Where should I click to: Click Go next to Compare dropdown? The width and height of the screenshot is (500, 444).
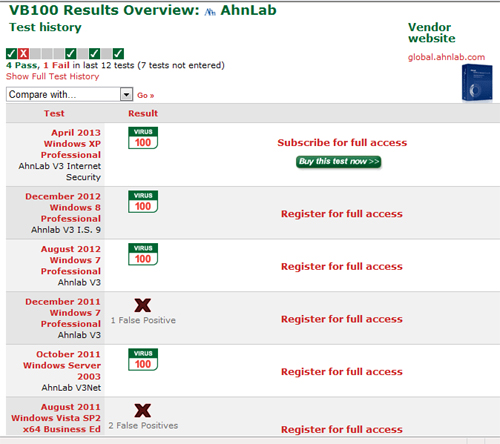[x=146, y=96]
